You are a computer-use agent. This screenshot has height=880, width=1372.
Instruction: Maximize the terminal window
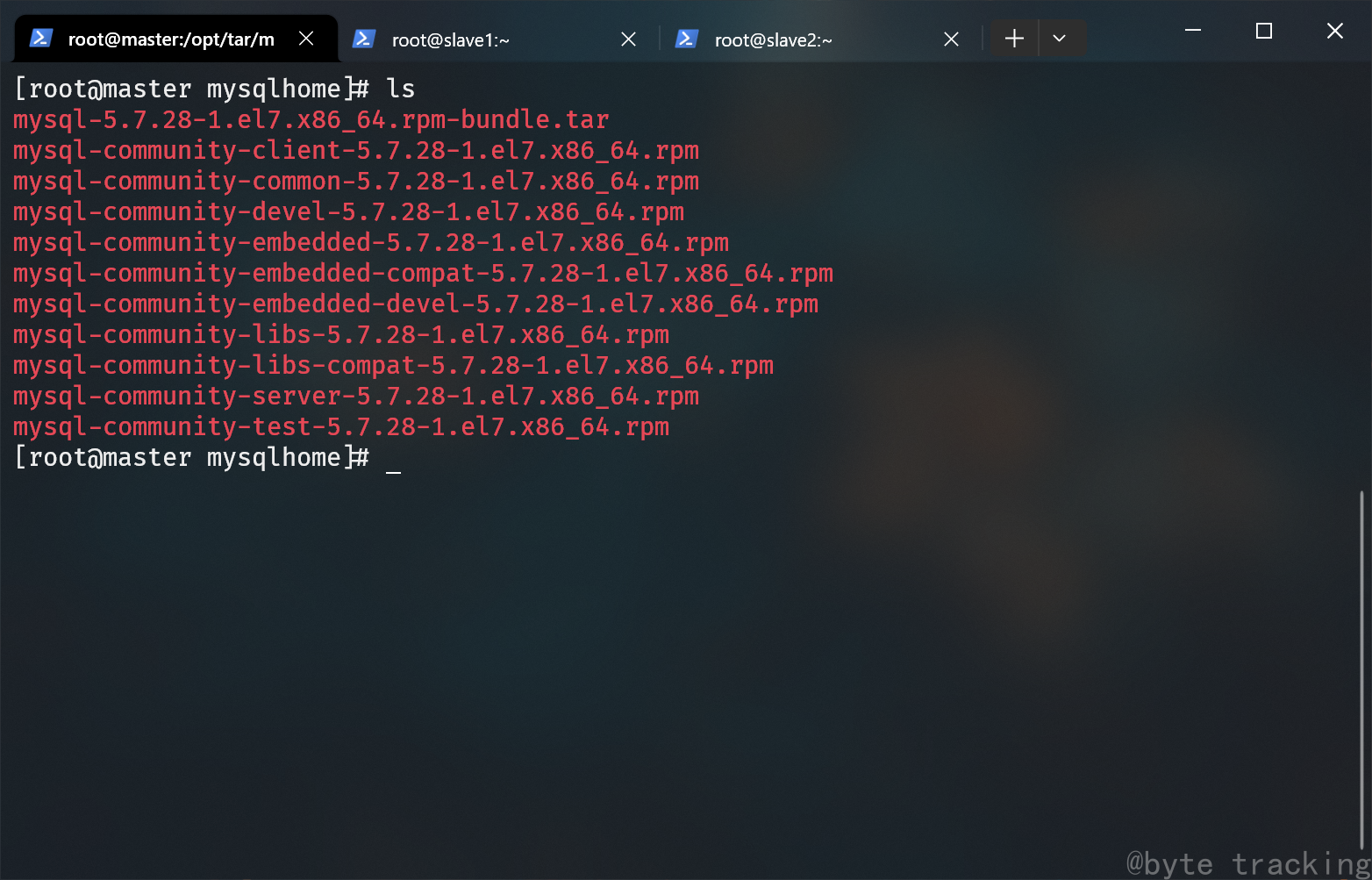tap(1264, 31)
